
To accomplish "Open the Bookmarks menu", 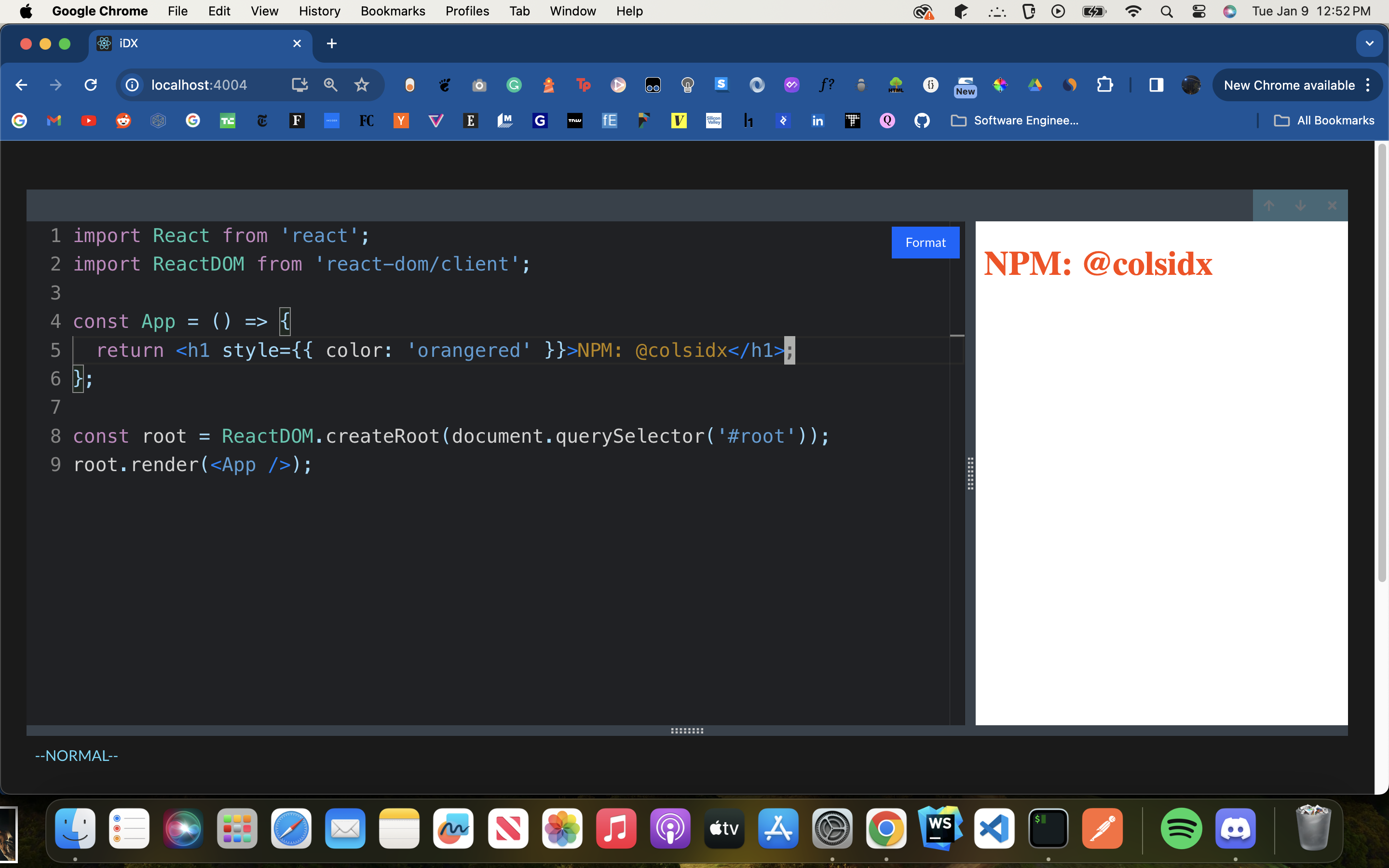I will tap(393, 11).
